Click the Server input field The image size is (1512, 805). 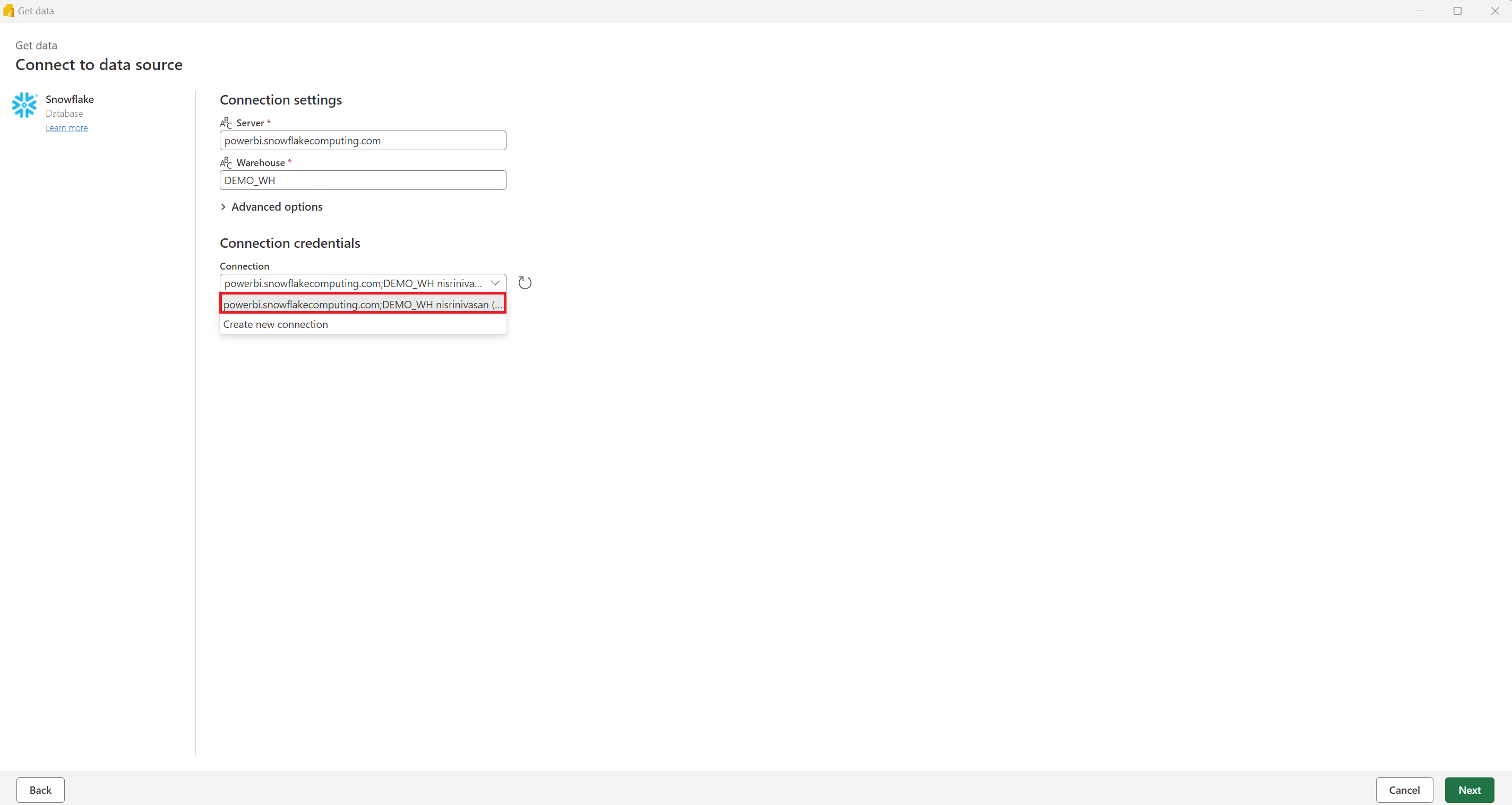(x=363, y=140)
